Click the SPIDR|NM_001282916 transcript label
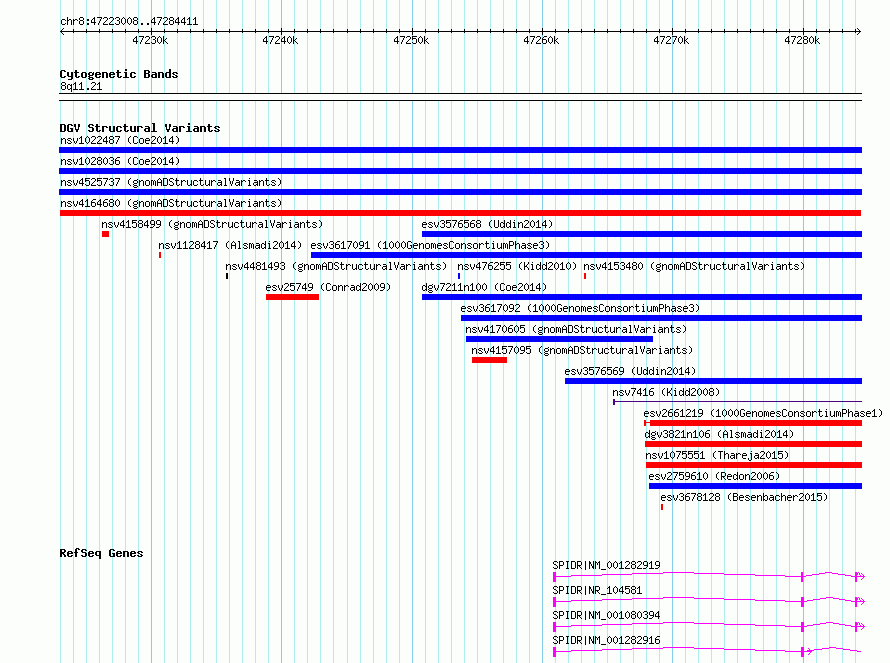Viewport: 890px width, 663px height. coord(606,640)
